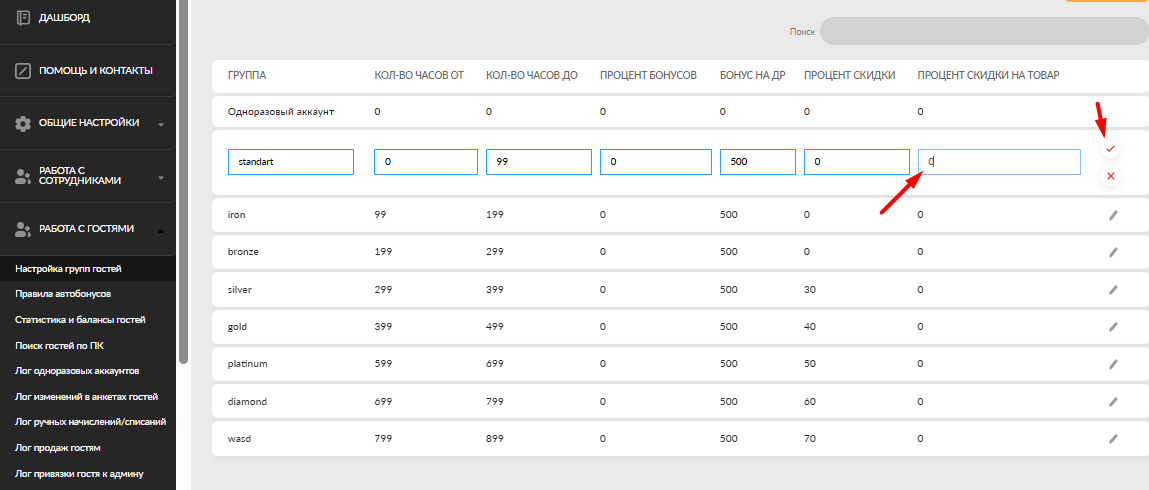Edit Процент бонусов field in standart row
The width and height of the screenshot is (1149, 490).
[x=656, y=162]
